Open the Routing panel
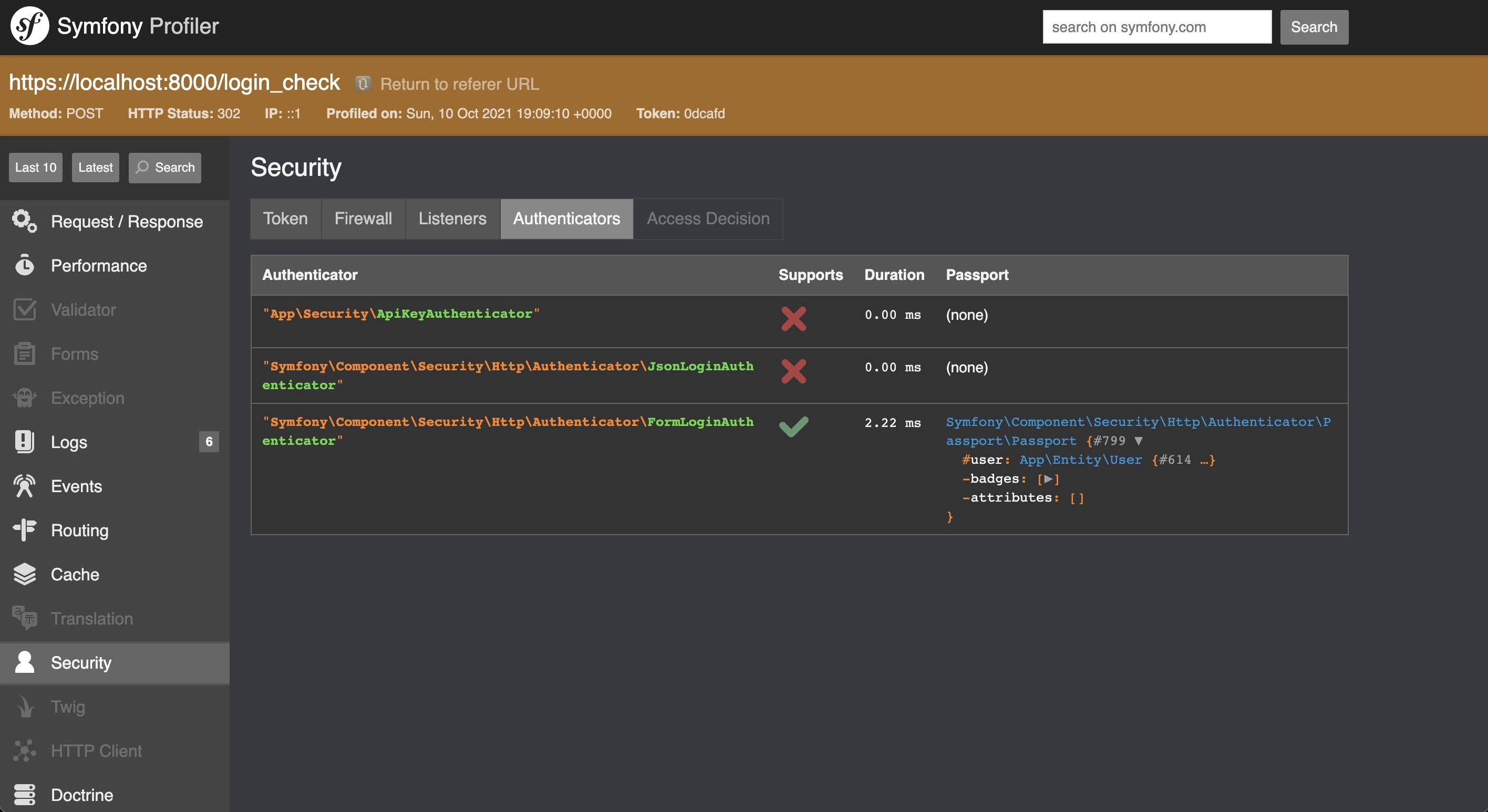 79,530
